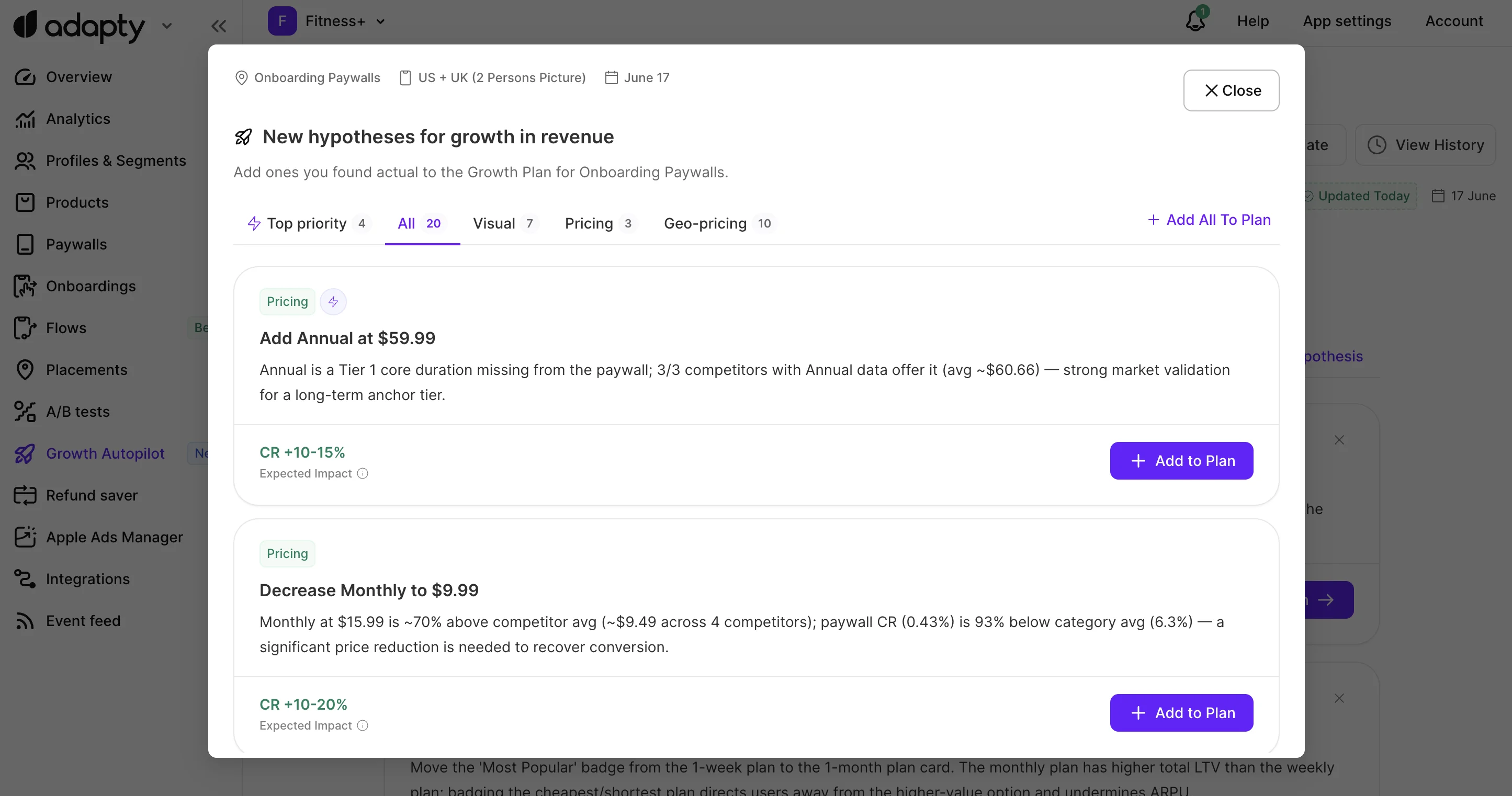Click the 'CR +10-20%' impact value

click(303, 704)
